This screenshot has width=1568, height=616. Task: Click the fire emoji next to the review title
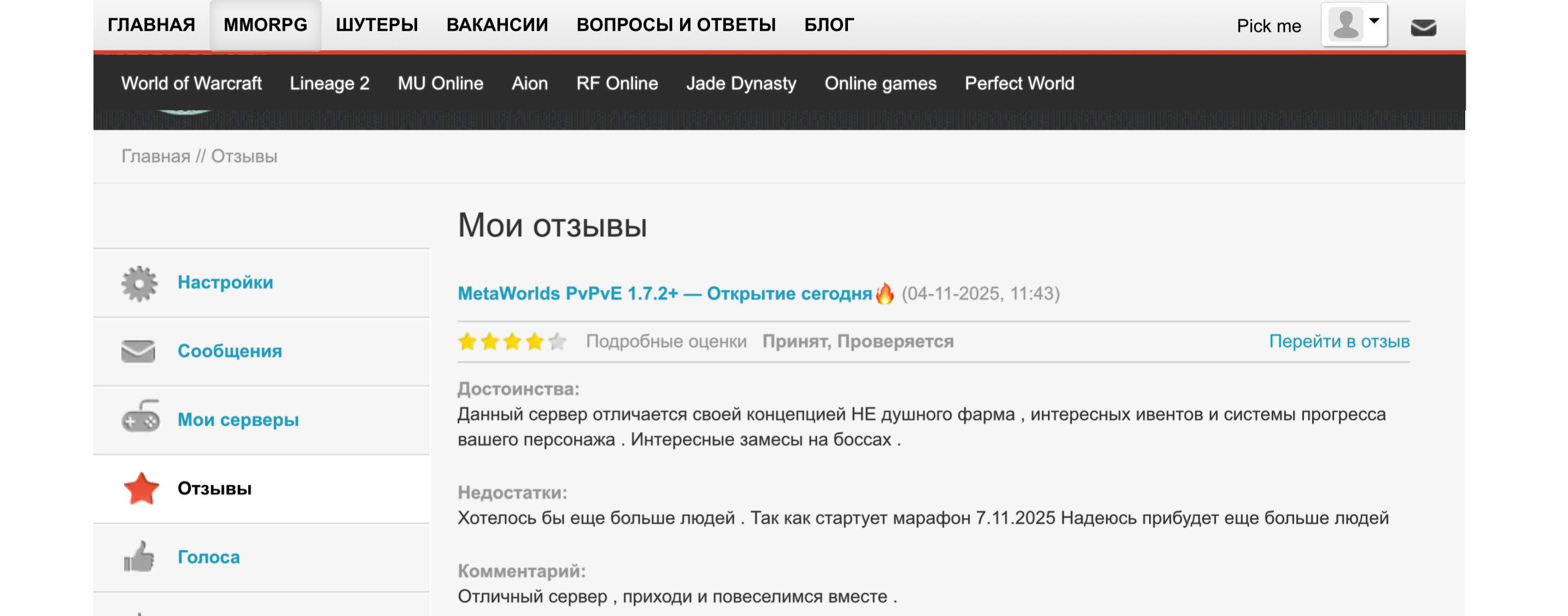[x=885, y=294]
